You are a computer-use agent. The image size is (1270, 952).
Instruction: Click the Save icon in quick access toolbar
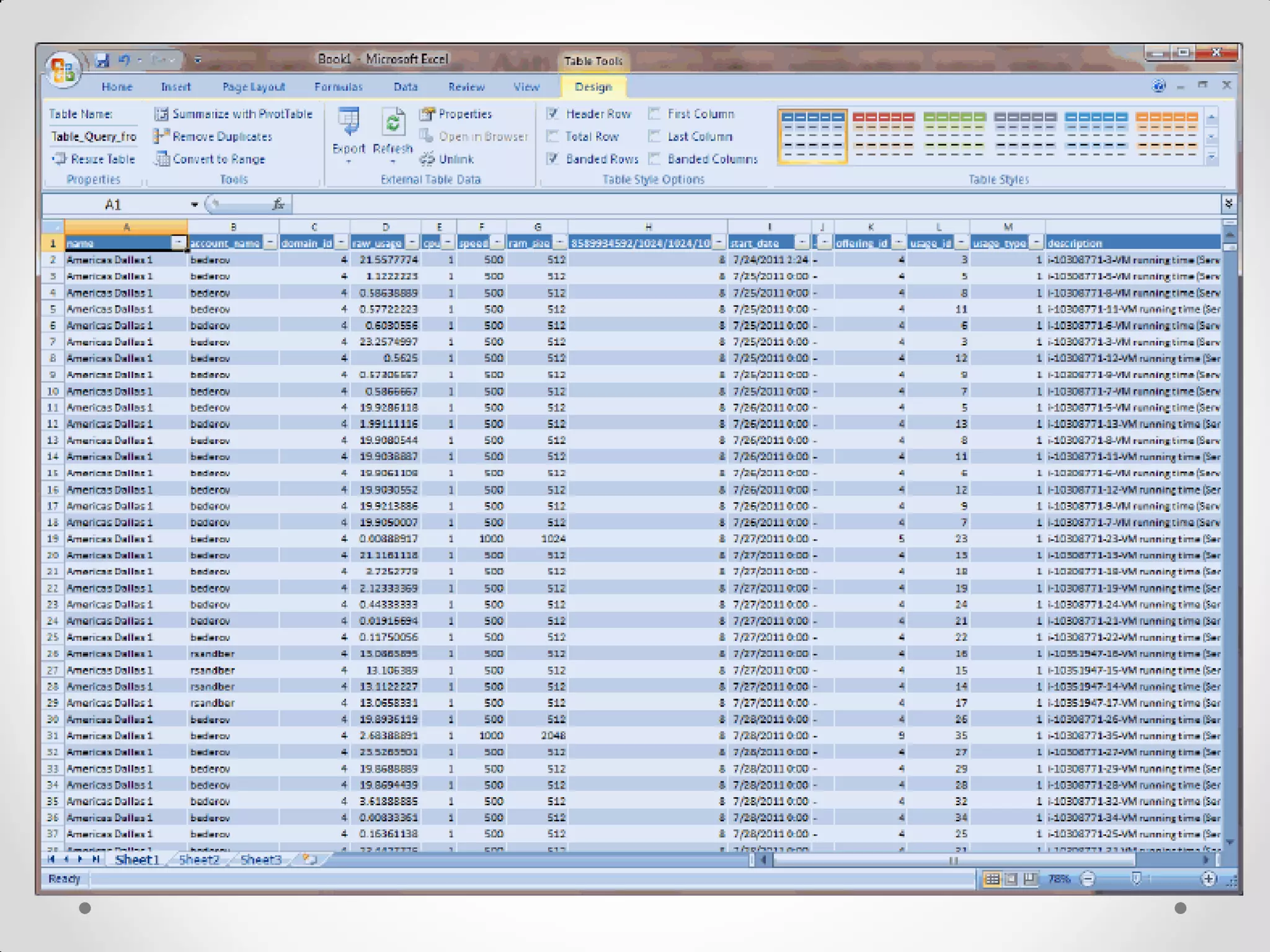click(102, 60)
